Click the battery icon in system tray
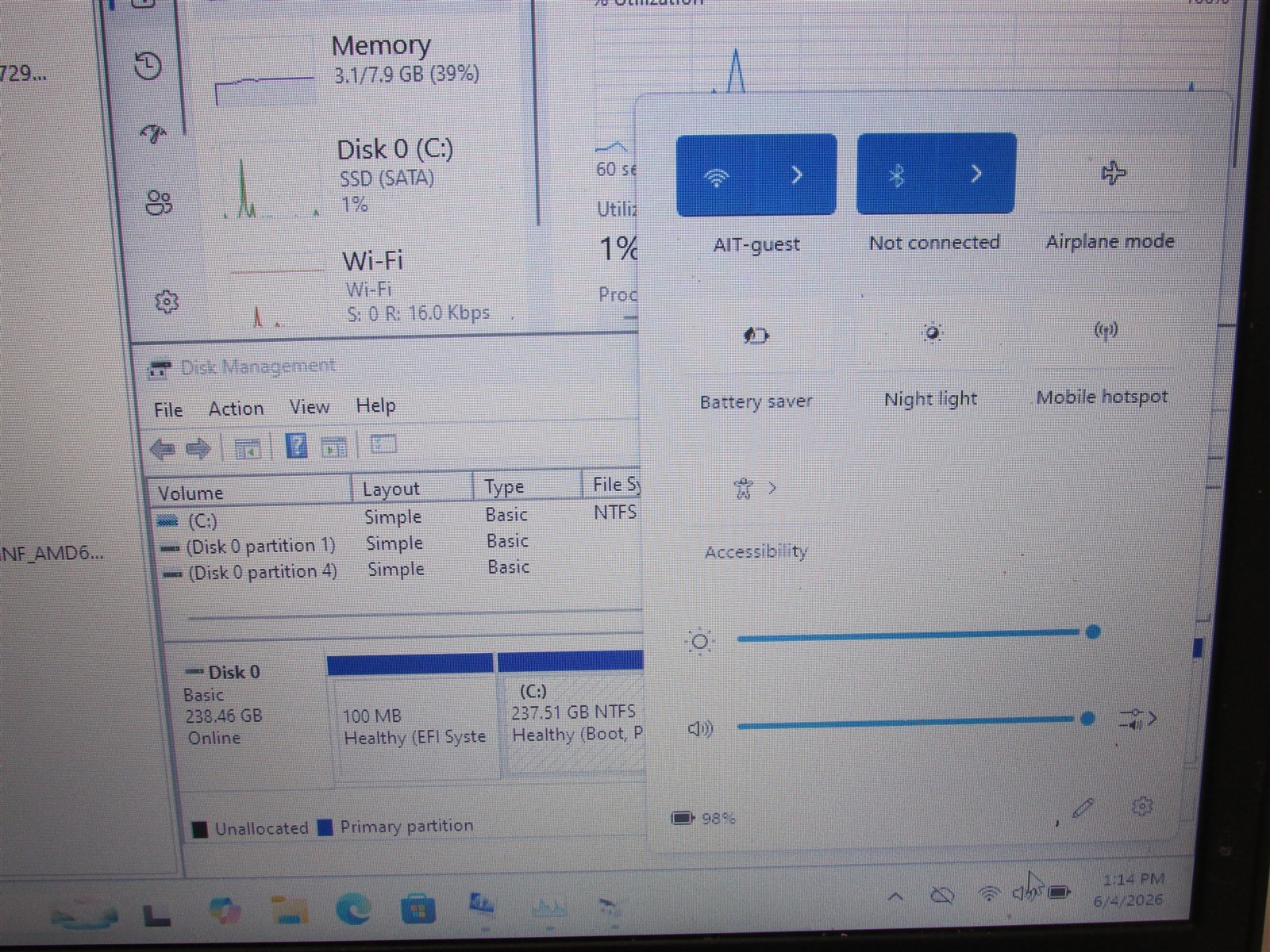The width and height of the screenshot is (1270, 952). 1060,892
